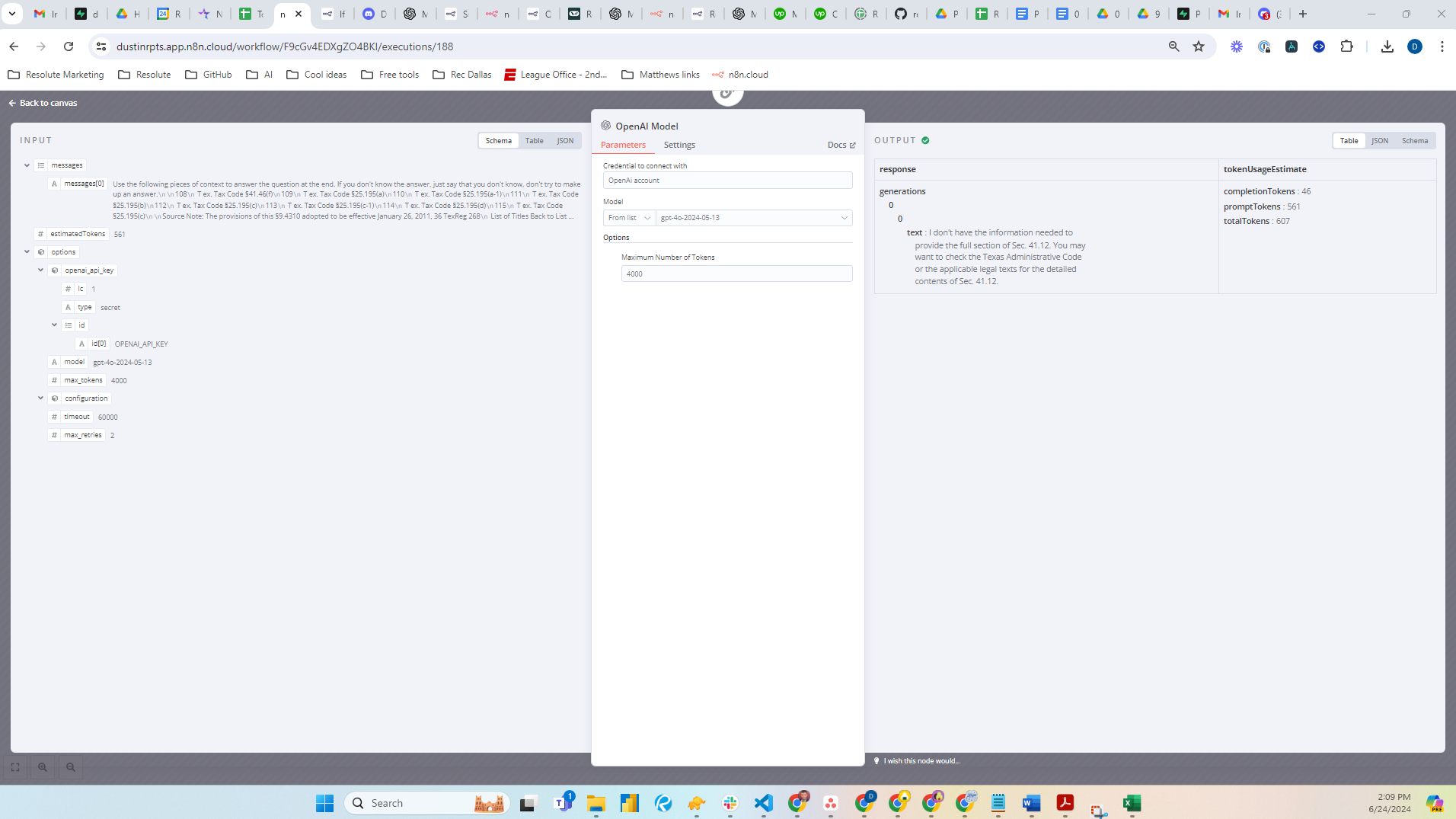Screen dimensions: 1456x819
Task: Switch the Input panel to Table view
Action: [x=535, y=141]
